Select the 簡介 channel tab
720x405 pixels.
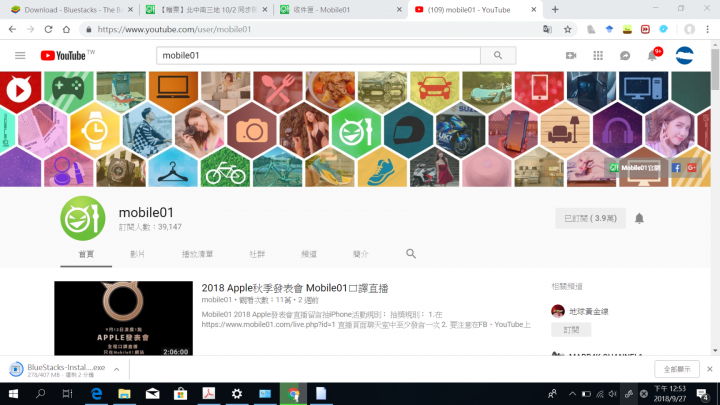pos(361,254)
